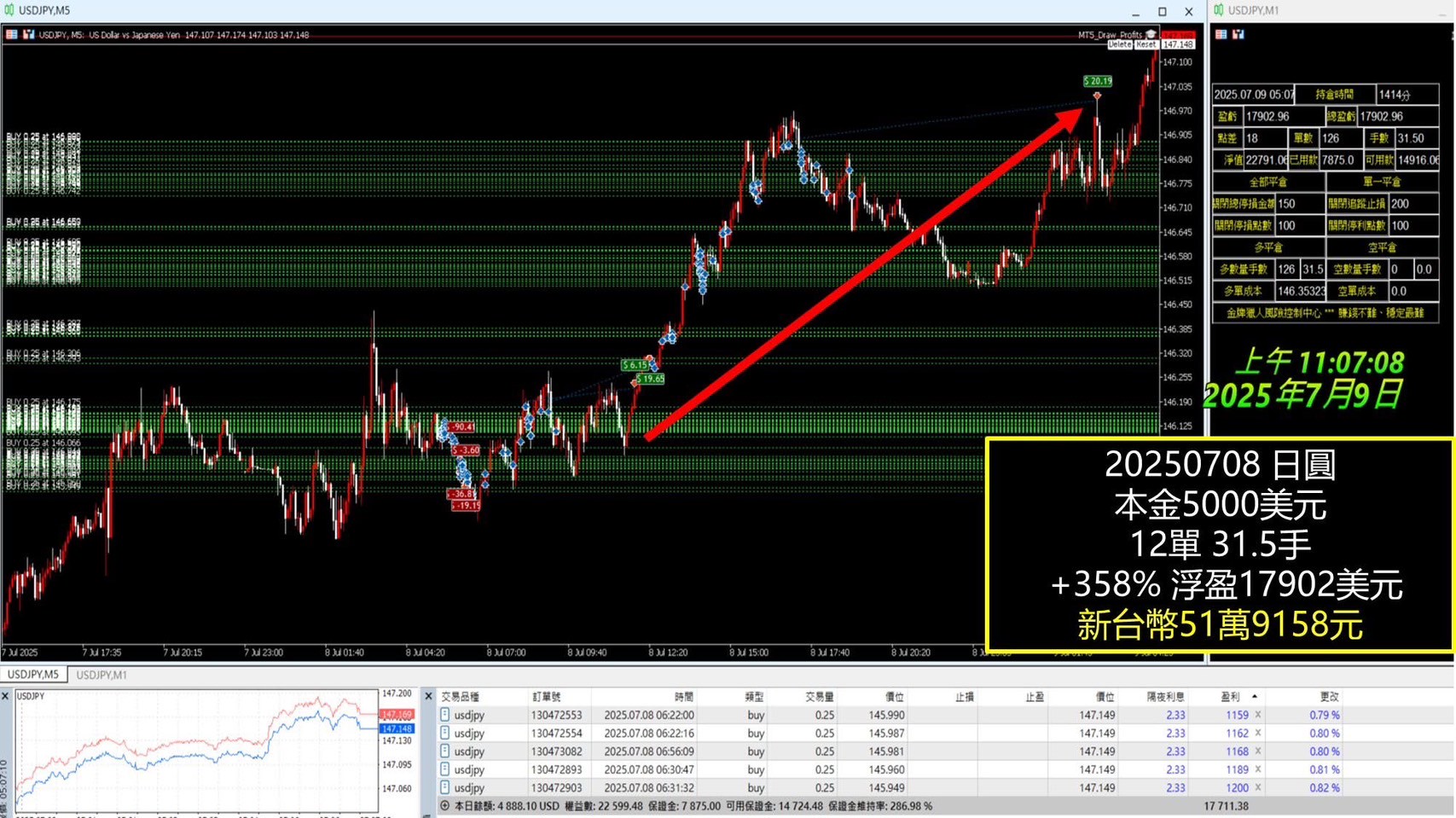Sort trades by the 盈利 column arrow
Image resolution: width=1456 pixels, height=818 pixels.
(1254, 697)
